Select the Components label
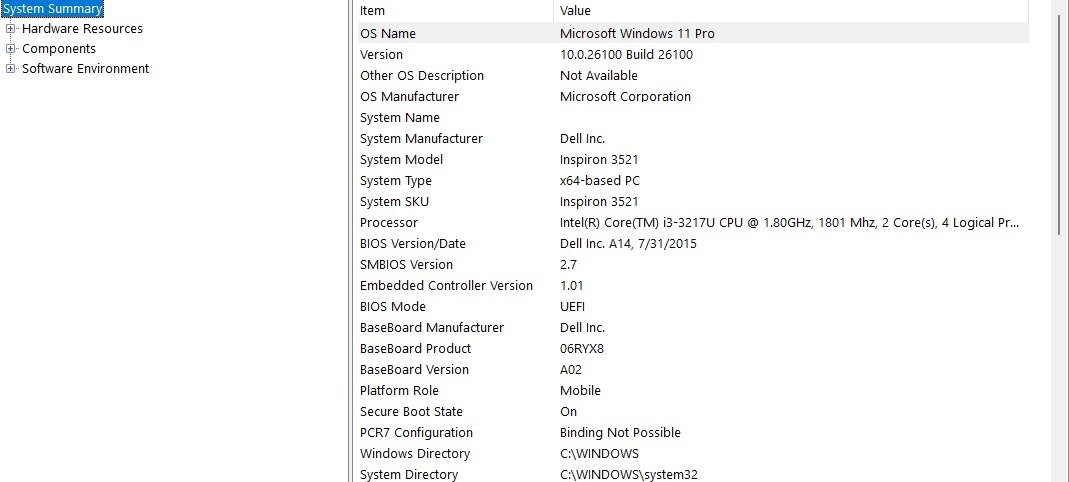This screenshot has height=482, width=1069. tap(59, 48)
